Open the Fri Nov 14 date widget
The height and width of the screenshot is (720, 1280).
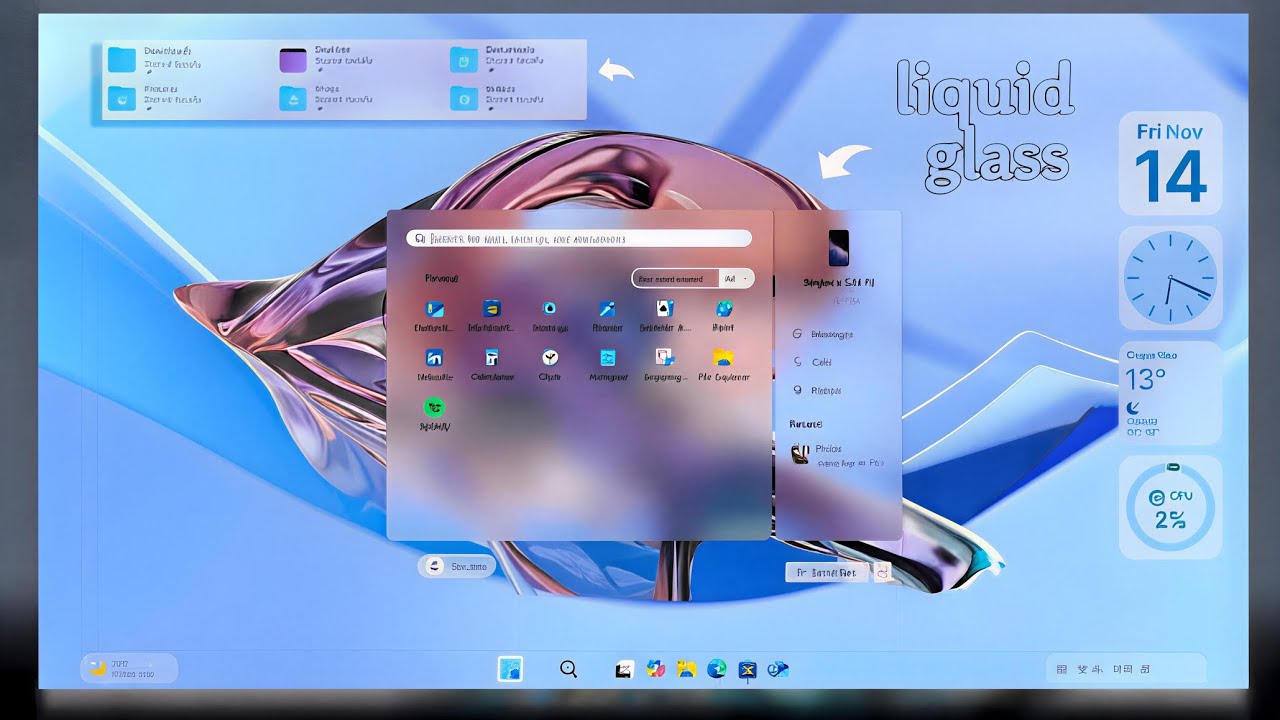click(x=1170, y=163)
